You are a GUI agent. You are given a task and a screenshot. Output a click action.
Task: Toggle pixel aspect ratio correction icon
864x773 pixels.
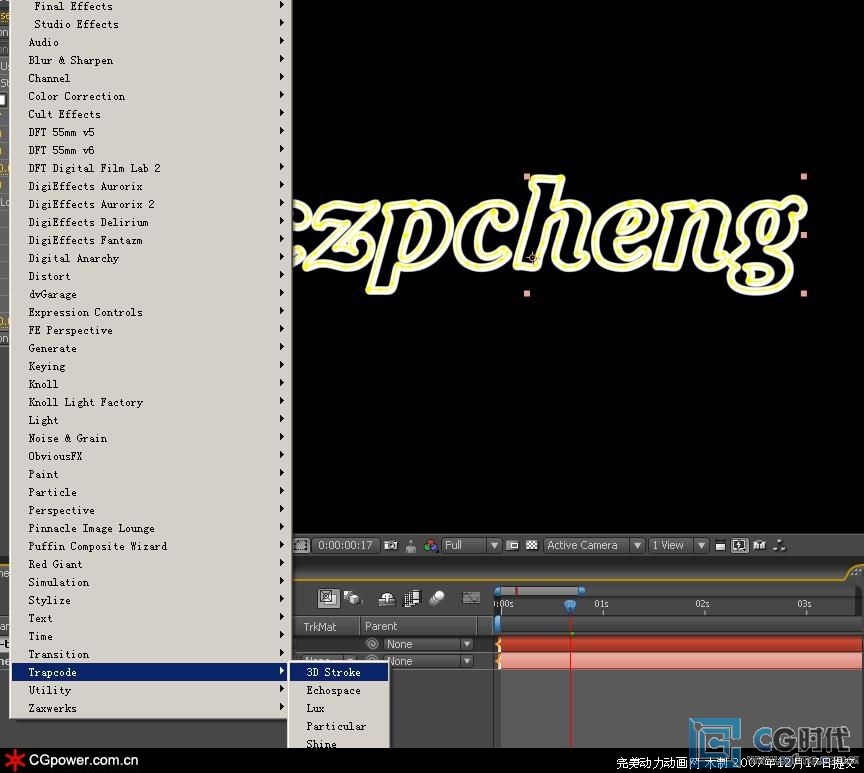(x=720, y=546)
